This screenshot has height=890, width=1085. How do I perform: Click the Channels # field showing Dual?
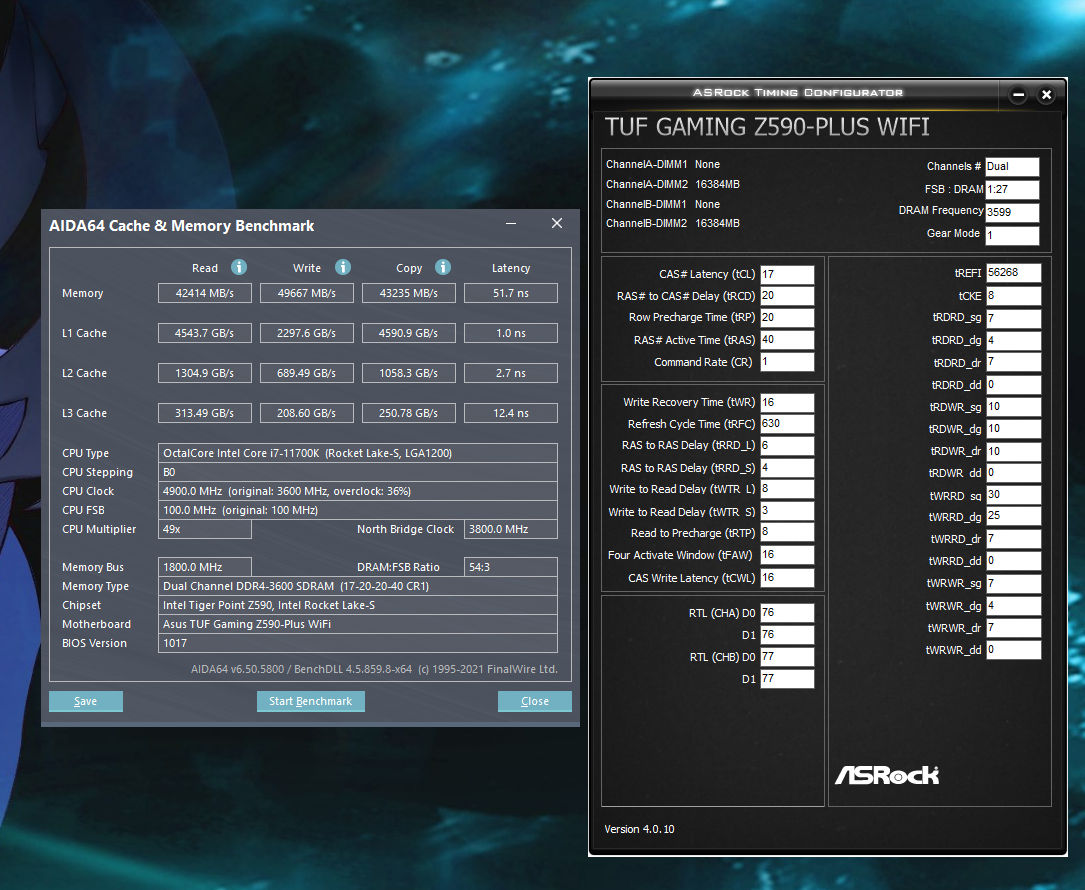click(1012, 166)
